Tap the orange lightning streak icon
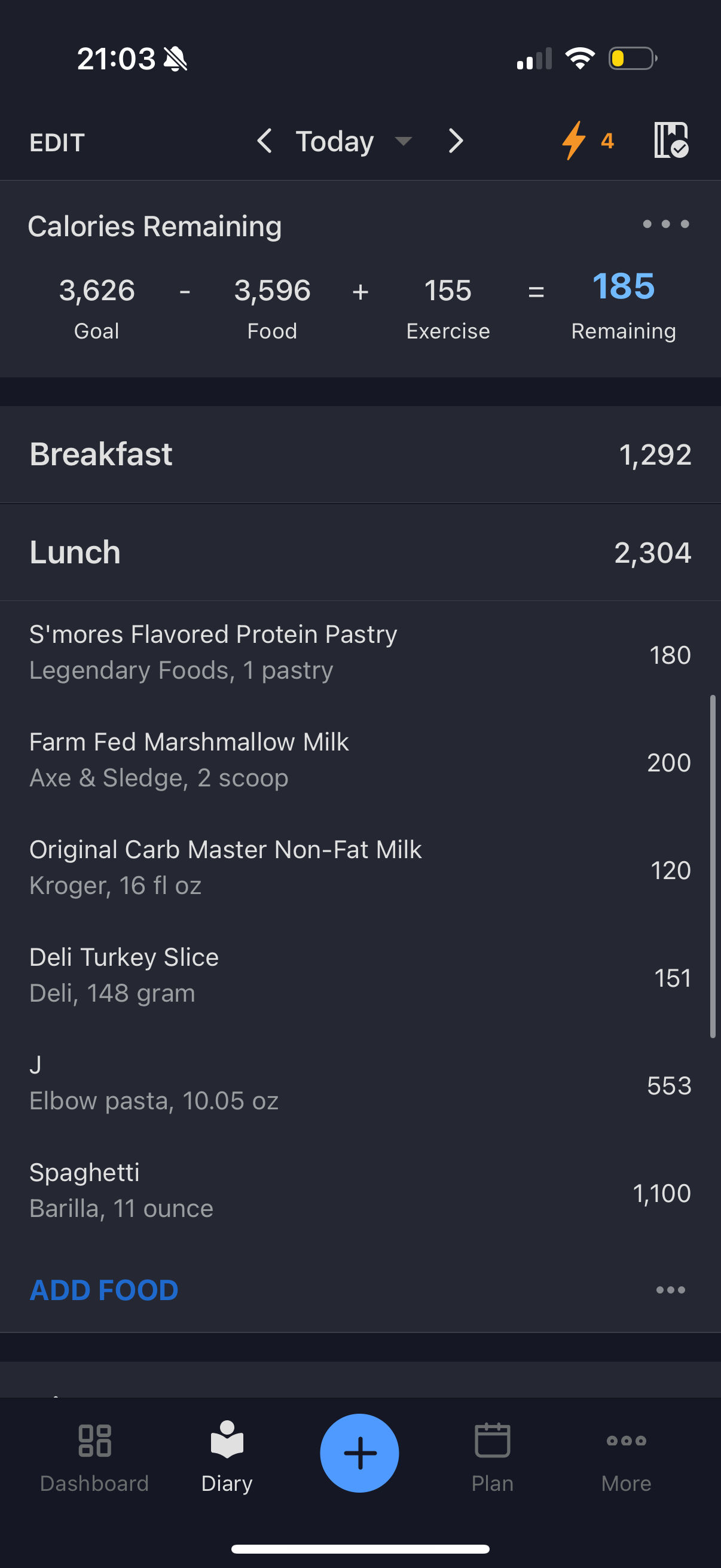The image size is (721, 1568). click(x=574, y=141)
